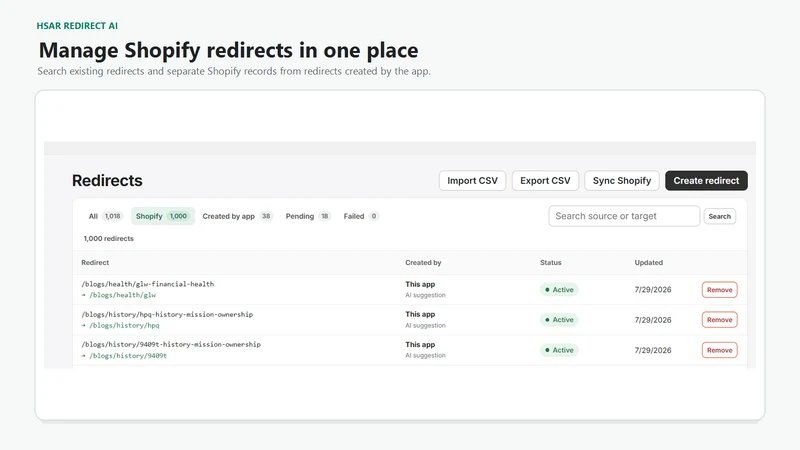Image resolution: width=800 pixels, height=450 pixels.
Task: Click the Export CSV button
Action: [545, 181]
